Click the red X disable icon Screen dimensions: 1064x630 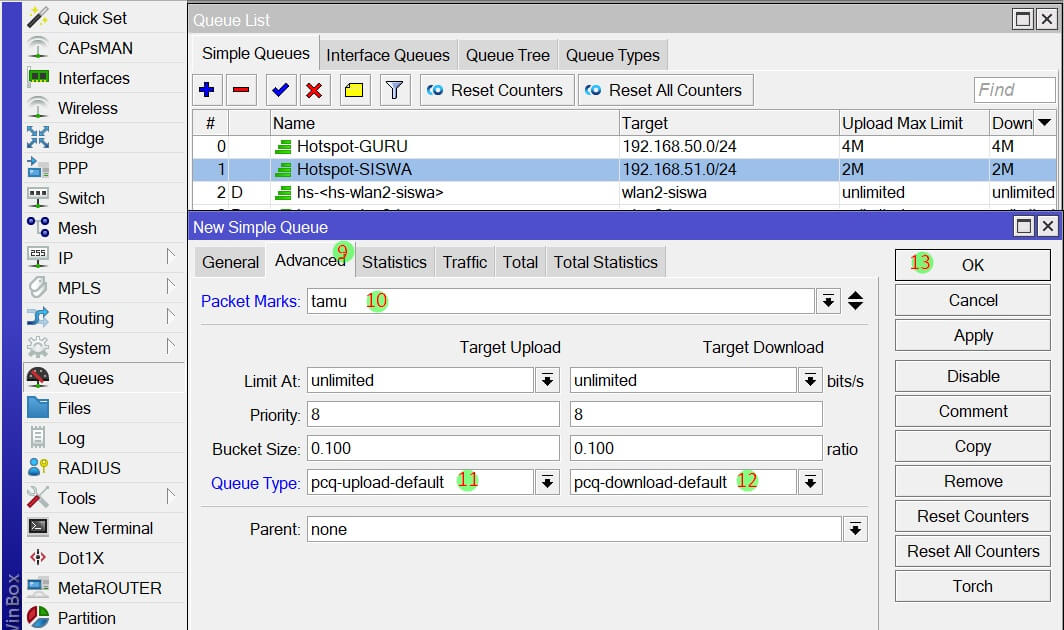[x=314, y=90]
